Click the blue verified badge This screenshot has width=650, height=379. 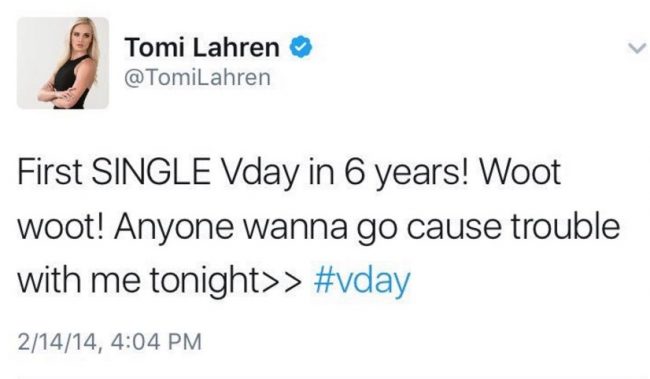click(x=301, y=47)
